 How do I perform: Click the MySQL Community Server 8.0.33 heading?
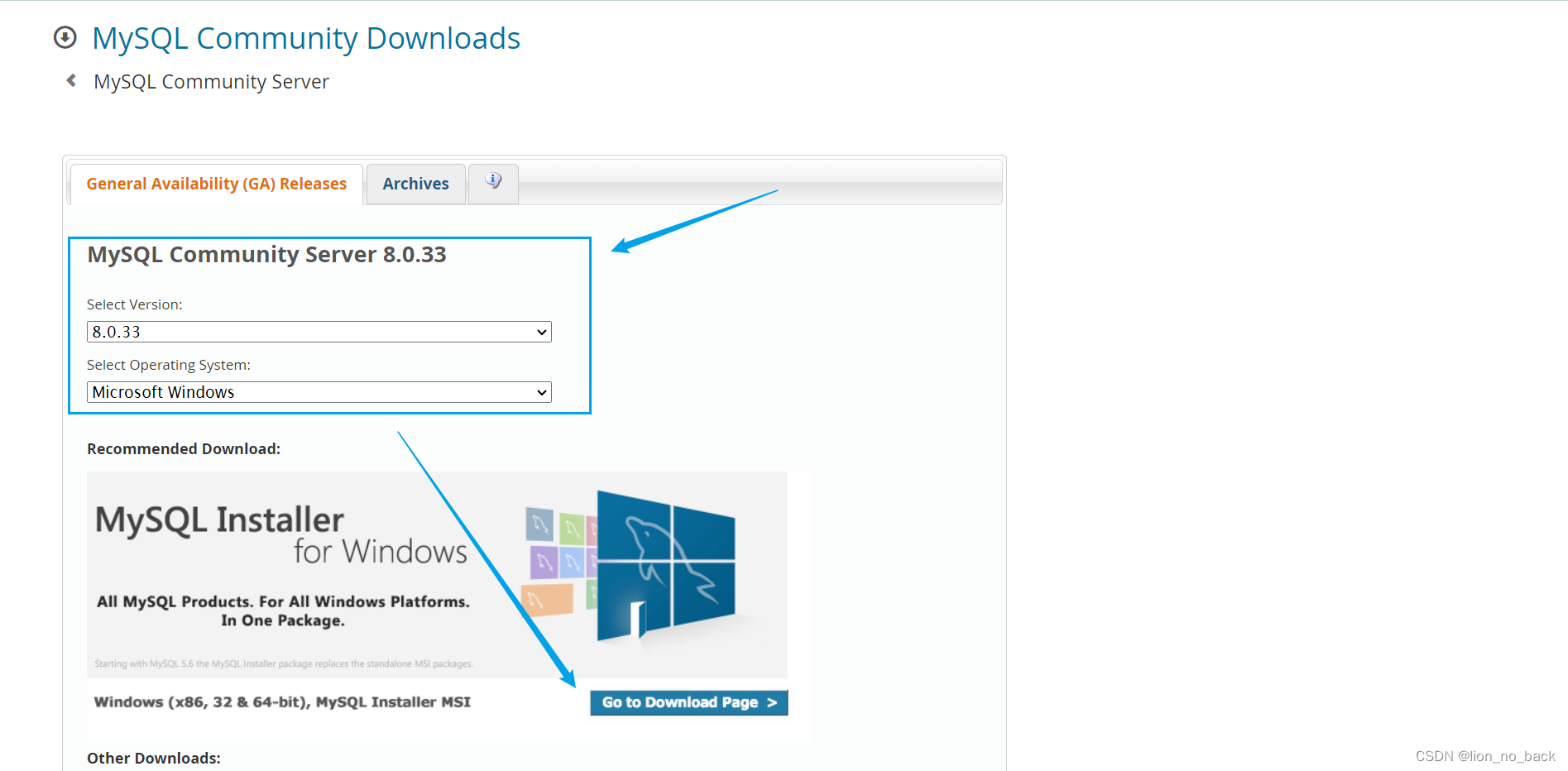tap(266, 254)
